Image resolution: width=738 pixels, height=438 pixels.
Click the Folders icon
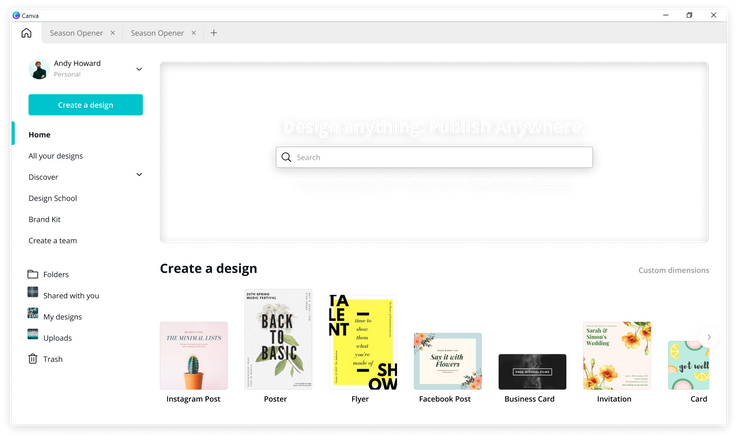32,274
